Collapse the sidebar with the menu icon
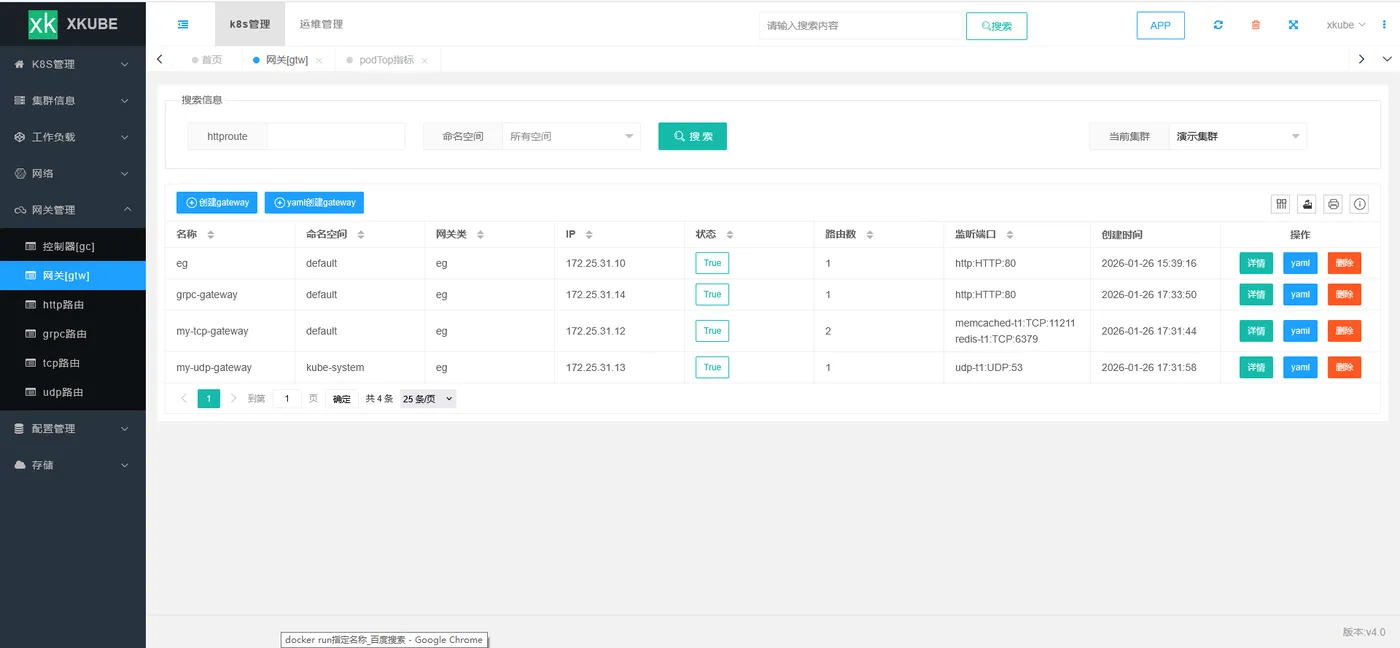1400x648 pixels. tap(183, 24)
